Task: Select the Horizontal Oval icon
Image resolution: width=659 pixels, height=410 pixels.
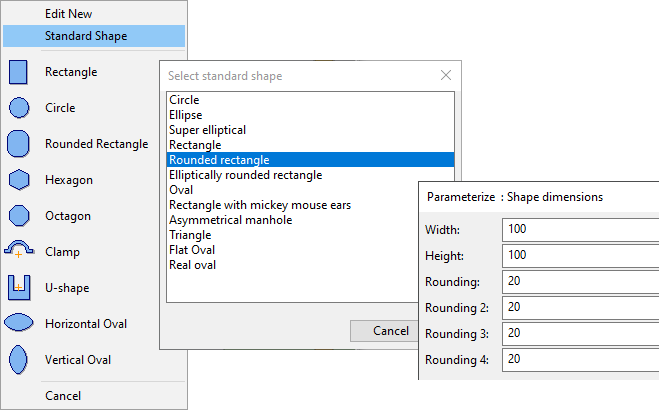Action: pyautogui.click(x=18, y=324)
